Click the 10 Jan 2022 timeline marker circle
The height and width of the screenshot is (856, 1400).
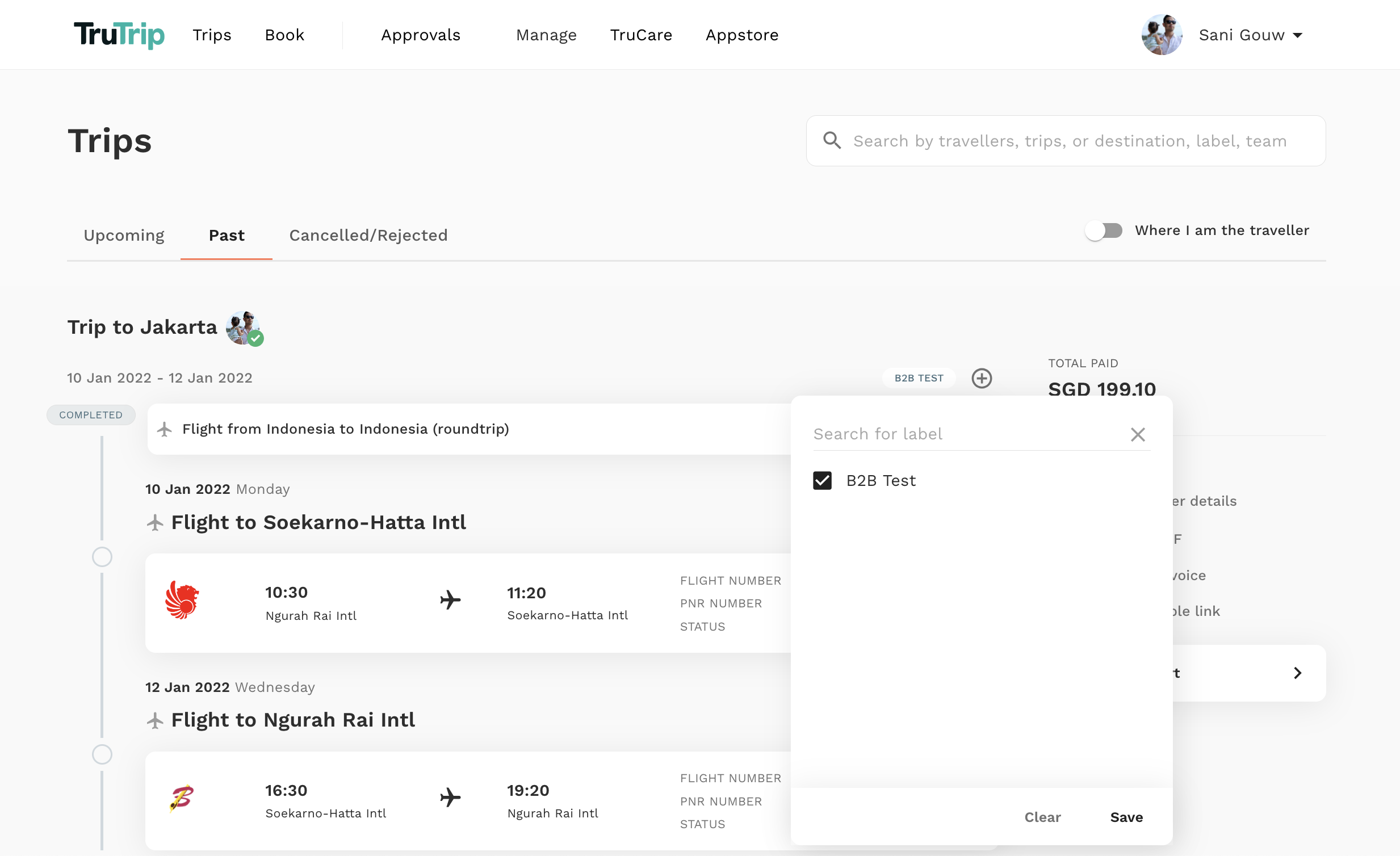[x=102, y=557]
